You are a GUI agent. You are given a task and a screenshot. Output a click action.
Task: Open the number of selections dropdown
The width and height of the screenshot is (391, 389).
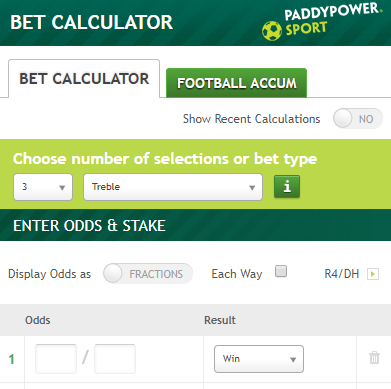(43, 187)
